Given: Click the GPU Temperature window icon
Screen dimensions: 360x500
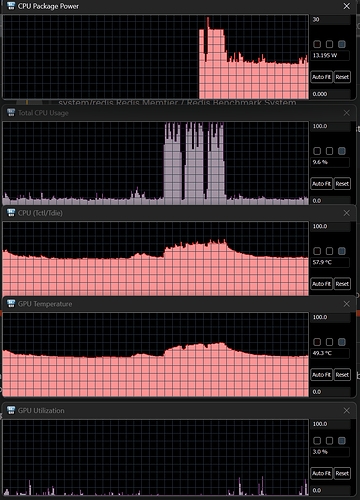Looking at the screenshot, I should 11,304.
